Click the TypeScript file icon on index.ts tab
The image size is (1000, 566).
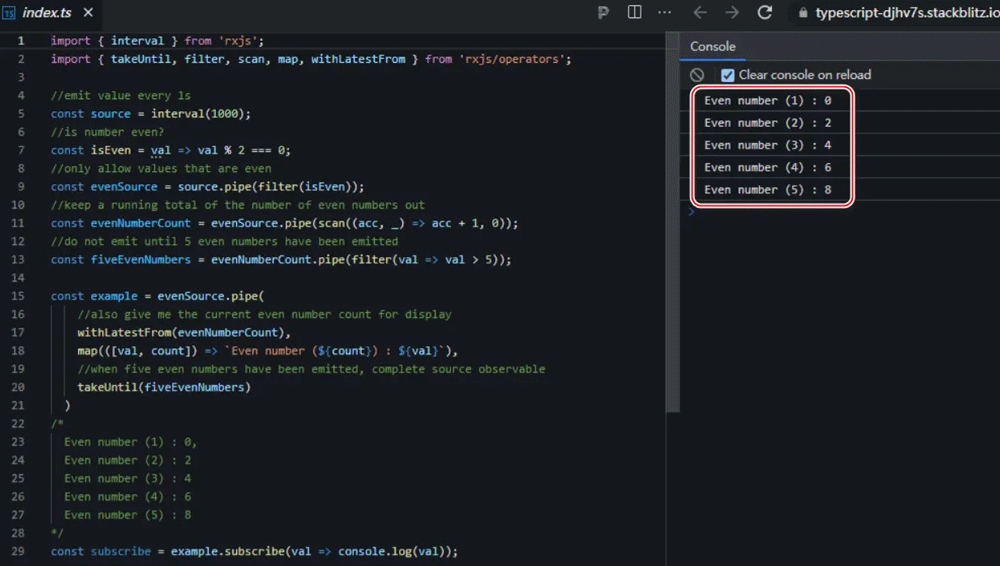pos(9,13)
